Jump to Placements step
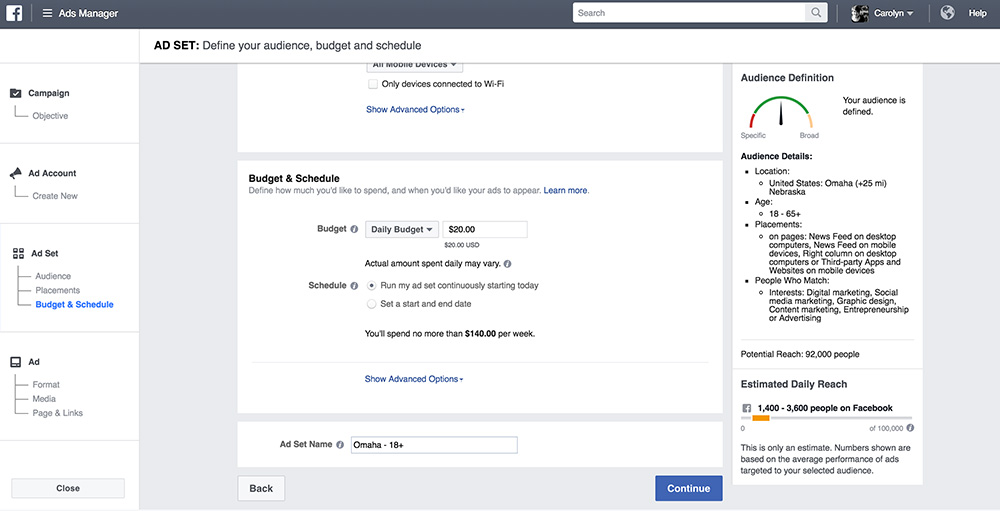1000x511 pixels. point(57,290)
